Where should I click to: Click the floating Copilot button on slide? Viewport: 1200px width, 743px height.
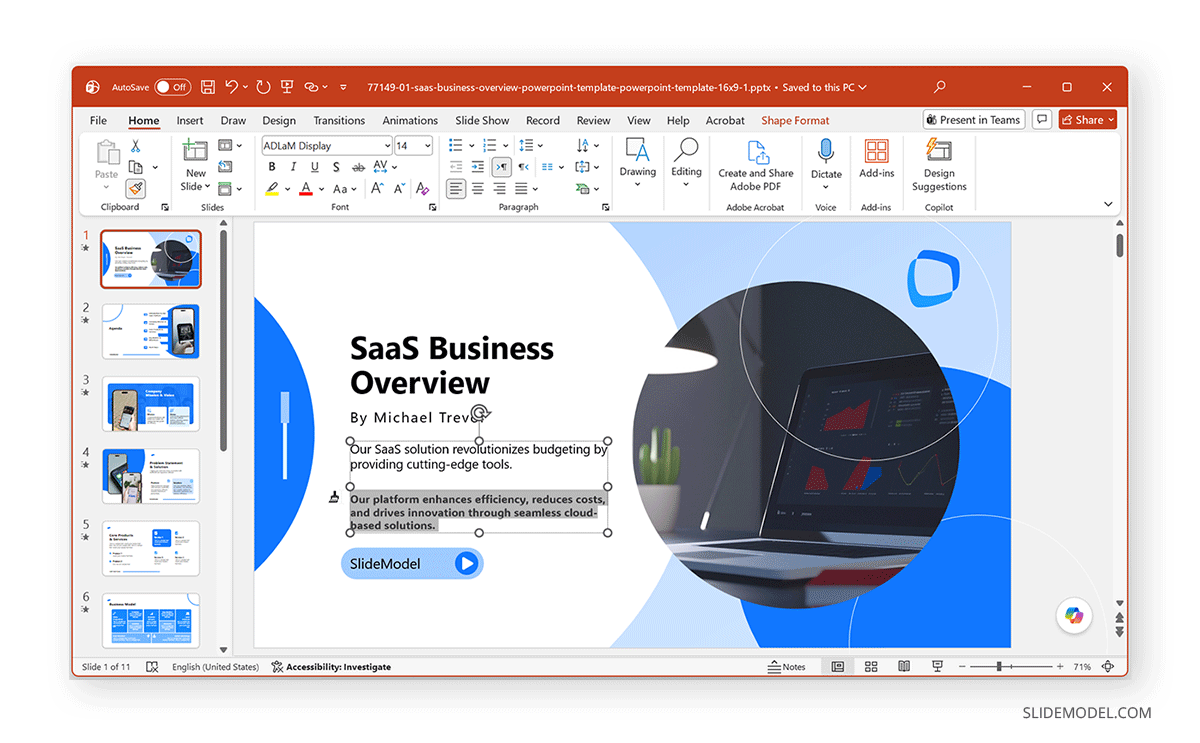[1074, 615]
